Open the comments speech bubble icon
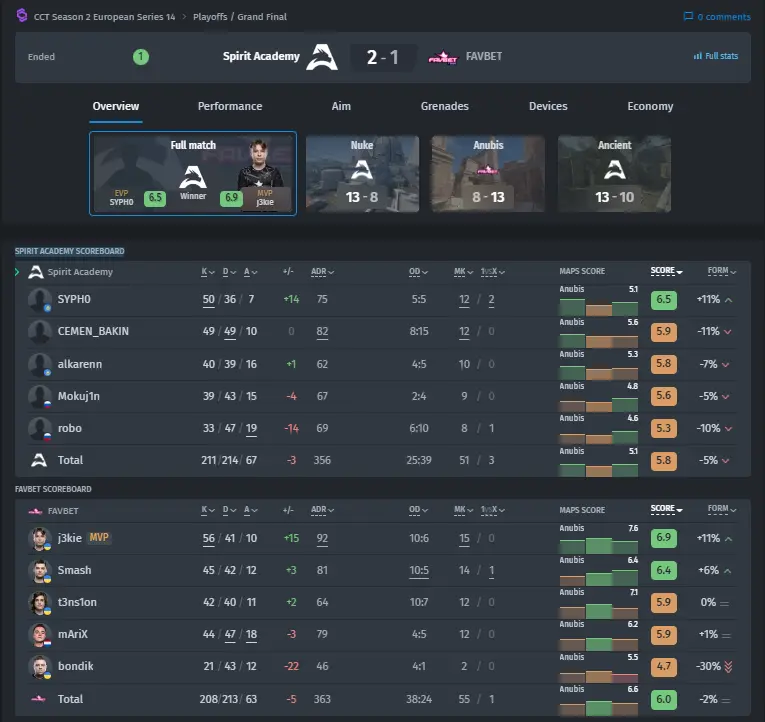The width and height of the screenshot is (765, 722). click(x=688, y=17)
